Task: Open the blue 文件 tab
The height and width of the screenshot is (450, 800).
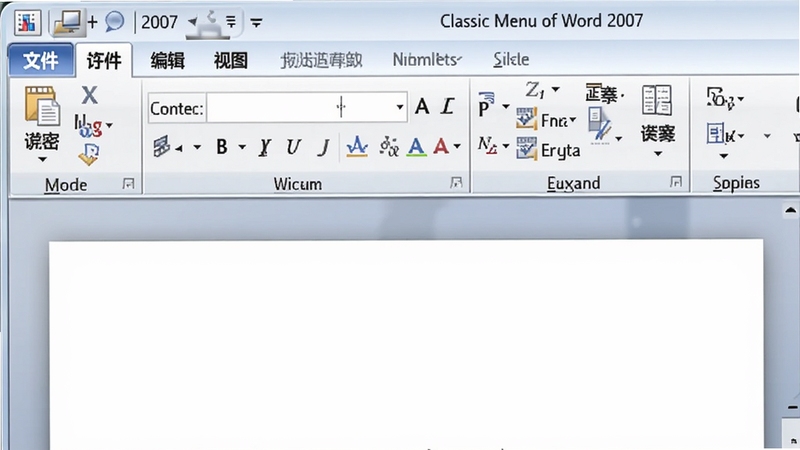Action: point(41,61)
